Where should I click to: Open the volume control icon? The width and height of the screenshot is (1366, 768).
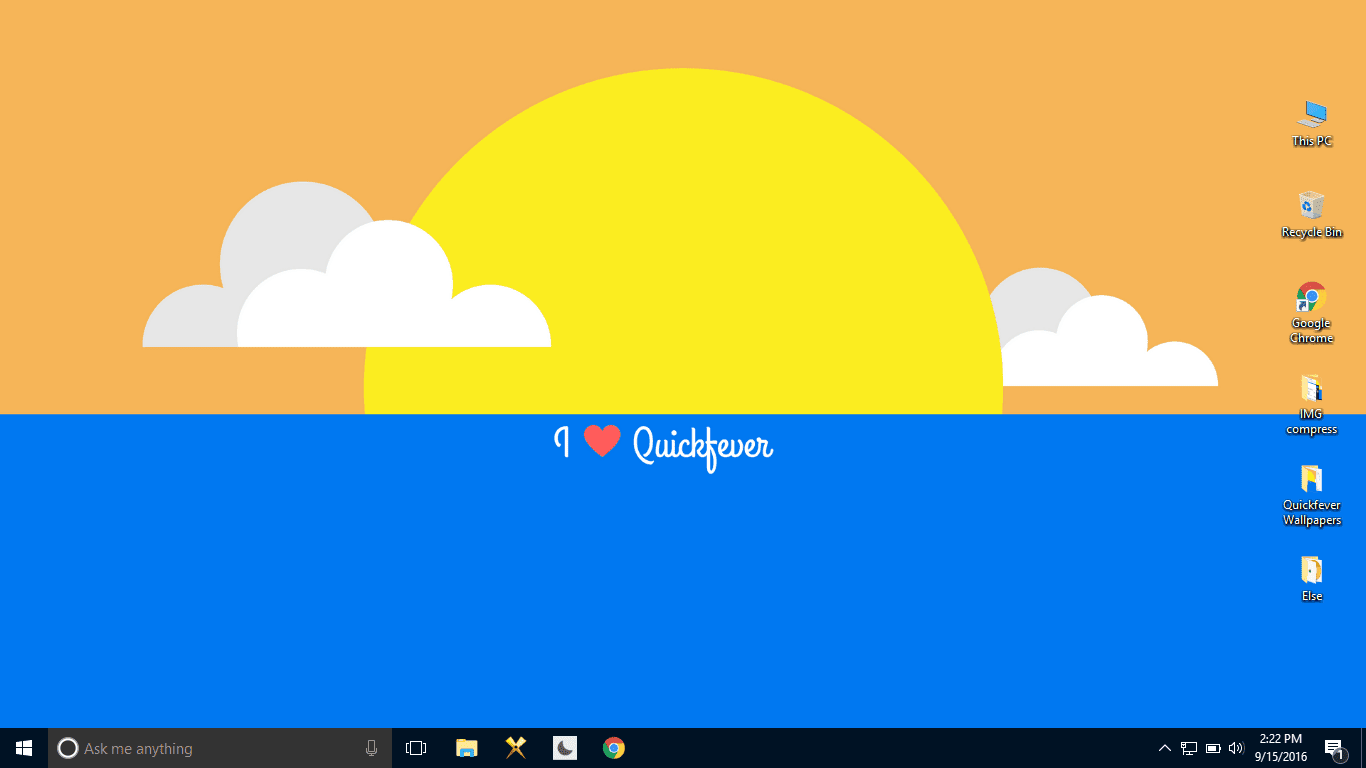[1236, 748]
